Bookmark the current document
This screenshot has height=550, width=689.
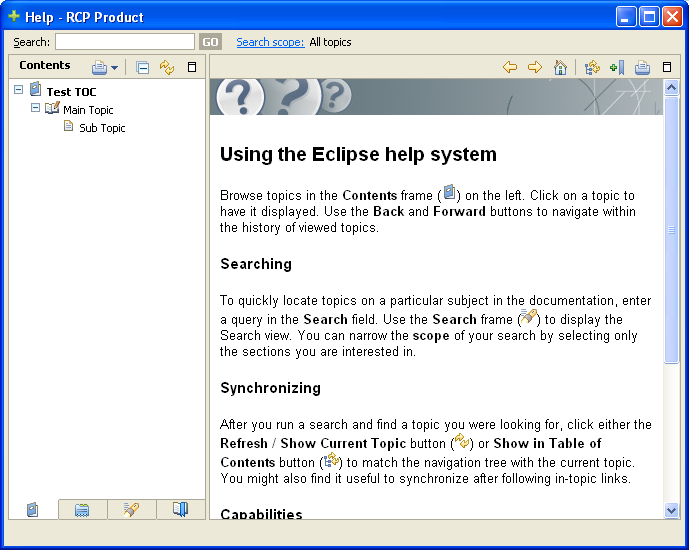pyautogui.click(x=617, y=67)
